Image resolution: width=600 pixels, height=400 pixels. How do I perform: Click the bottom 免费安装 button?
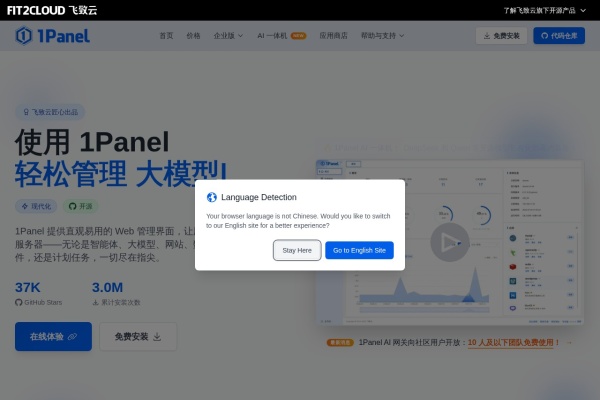pyautogui.click(x=138, y=336)
